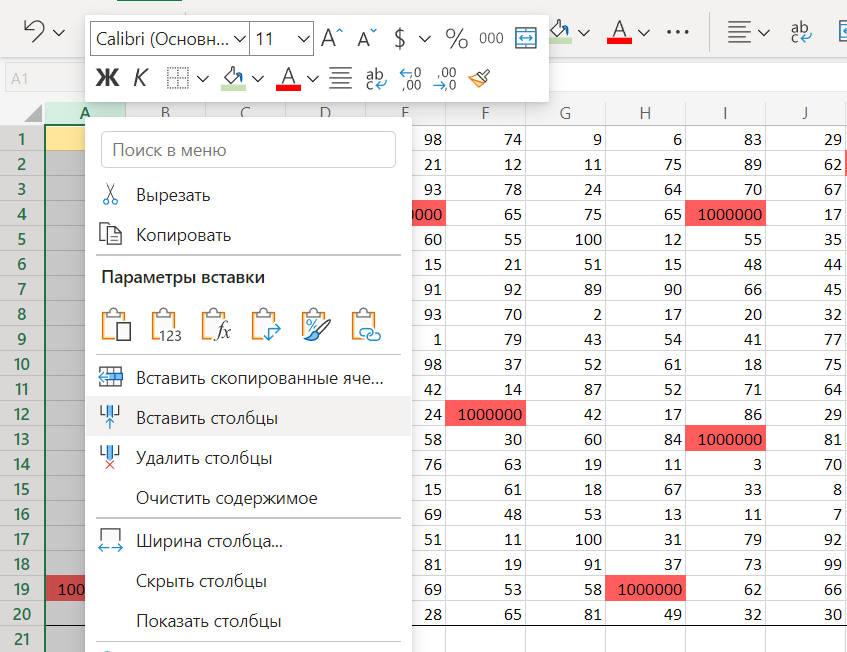Paste formulas using the fx clipboard icon
The width and height of the screenshot is (847, 652).
coord(216,326)
